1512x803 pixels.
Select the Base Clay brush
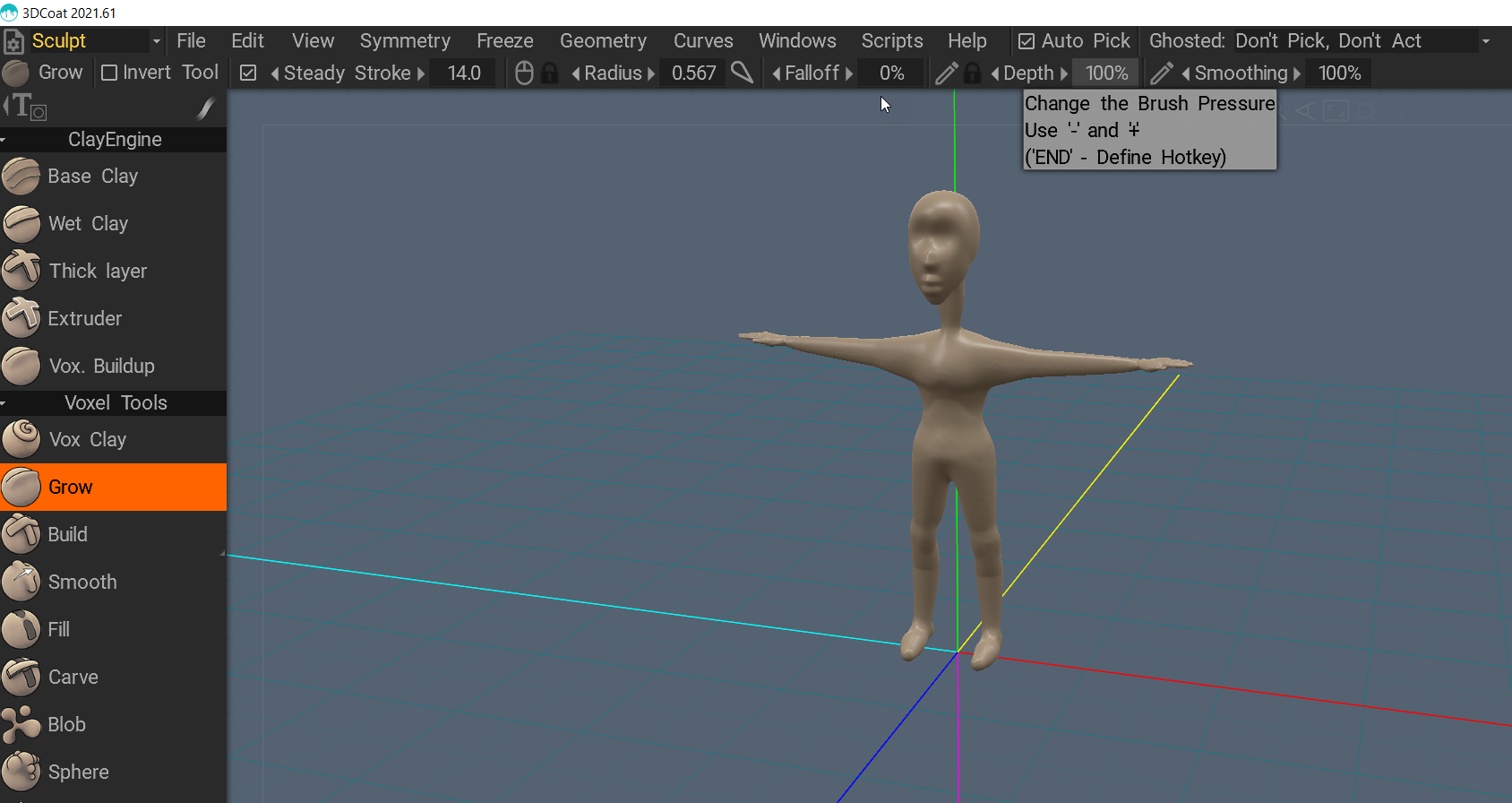pyautogui.click(x=92, y=177)
